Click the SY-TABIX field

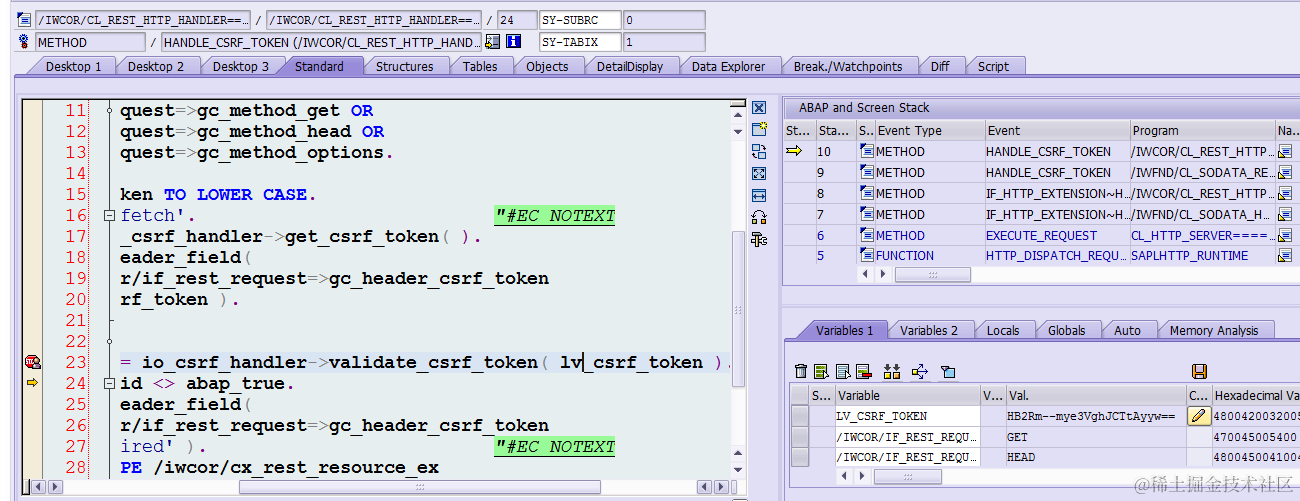tap(663, 42)
